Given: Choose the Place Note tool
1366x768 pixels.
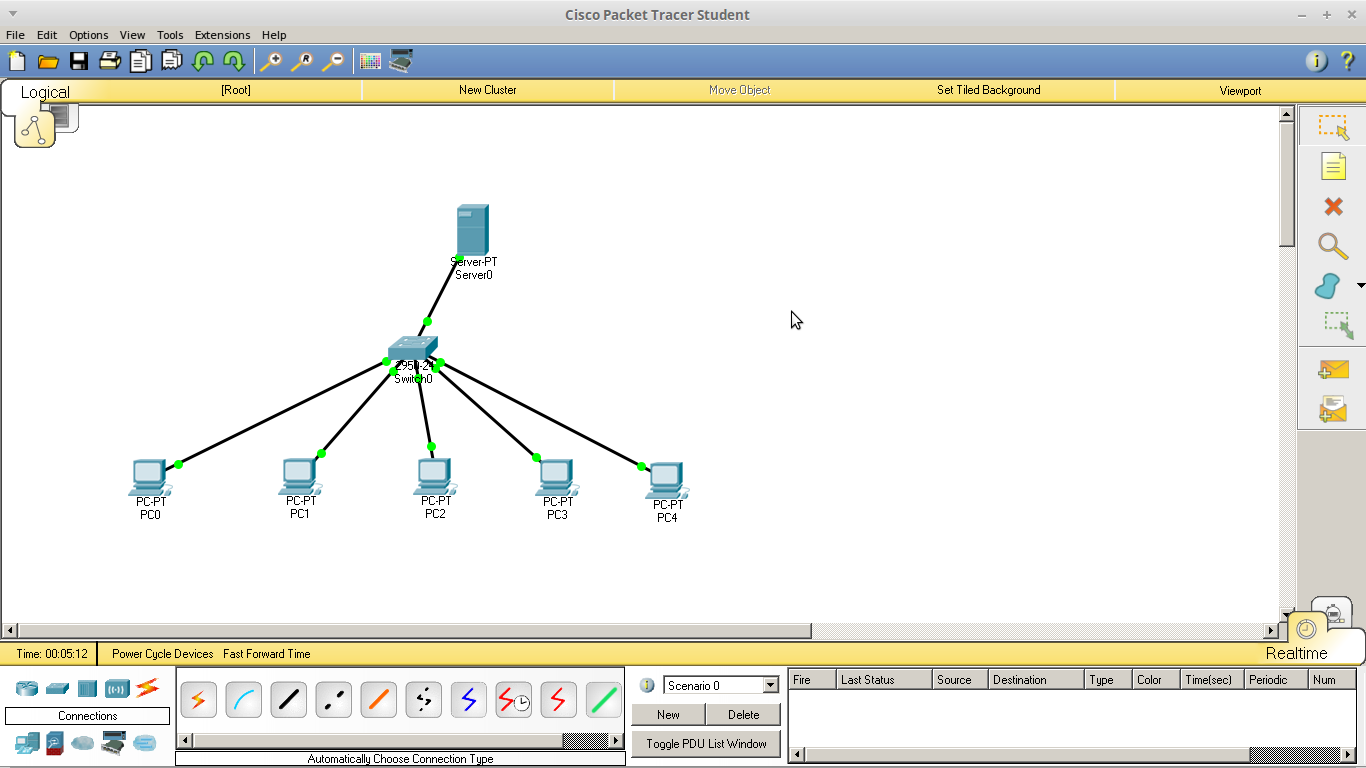Looking at the screenshot, I should click(1333, 166).
